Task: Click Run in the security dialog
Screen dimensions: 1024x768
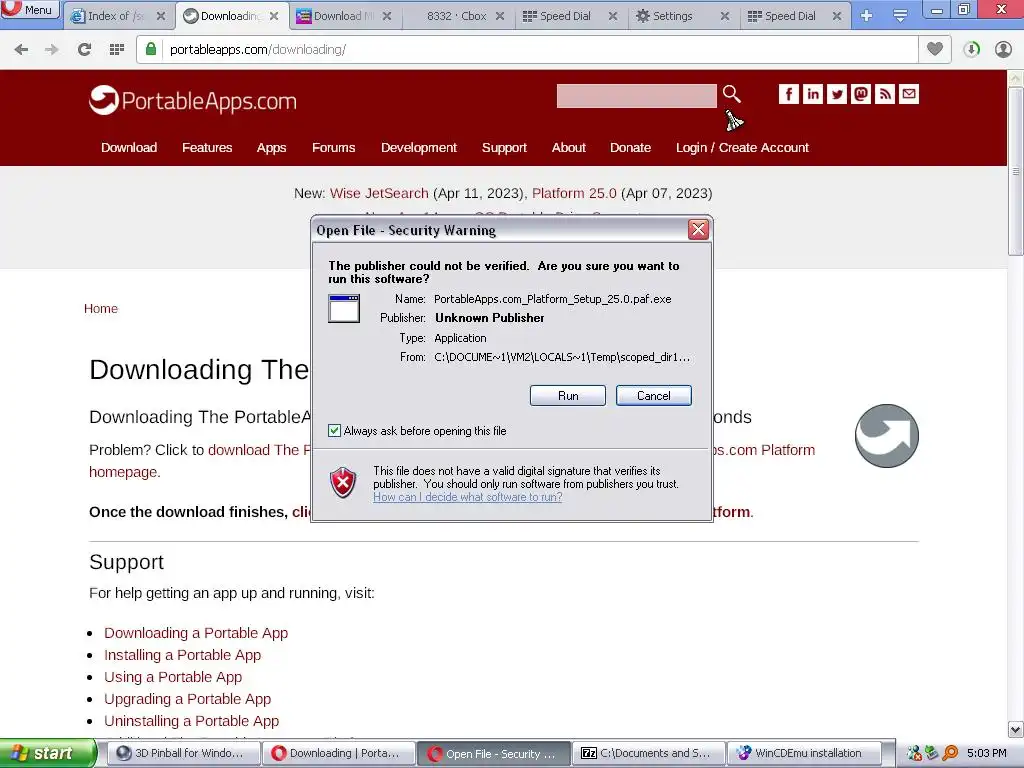Action: pyautogui.click(x=568, y=395)
